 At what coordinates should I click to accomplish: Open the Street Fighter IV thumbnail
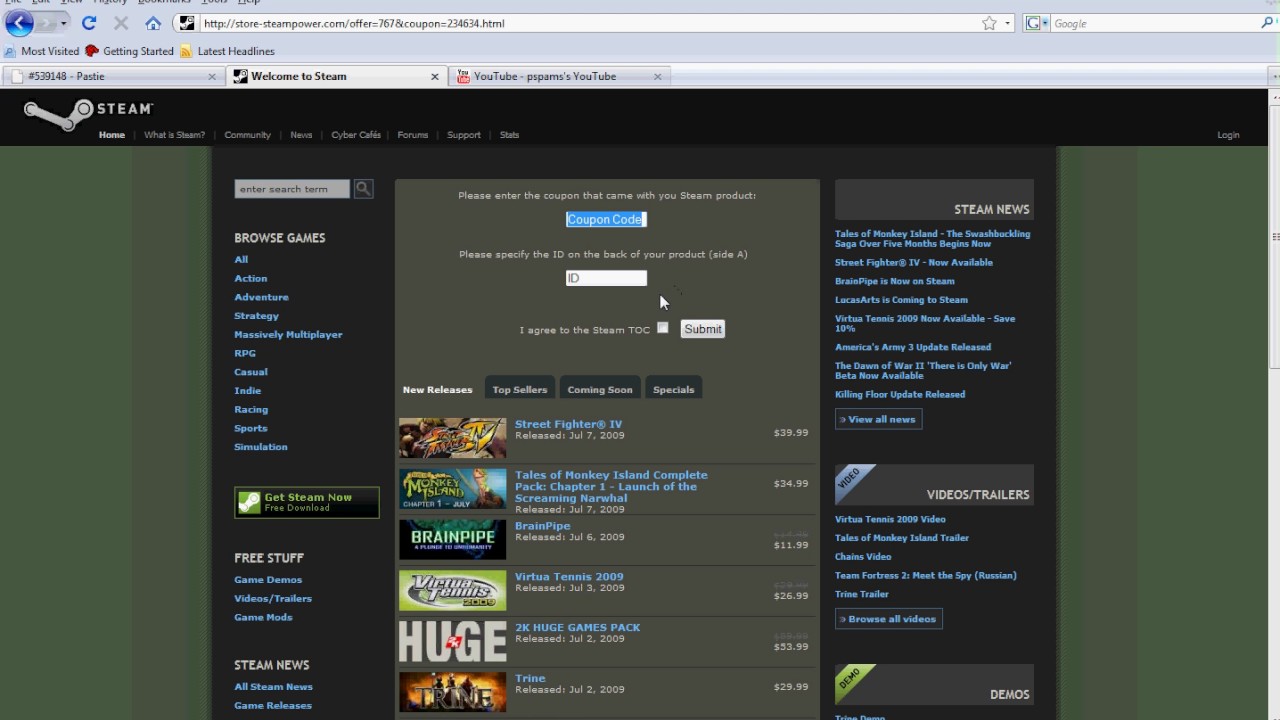coord(452,437)
